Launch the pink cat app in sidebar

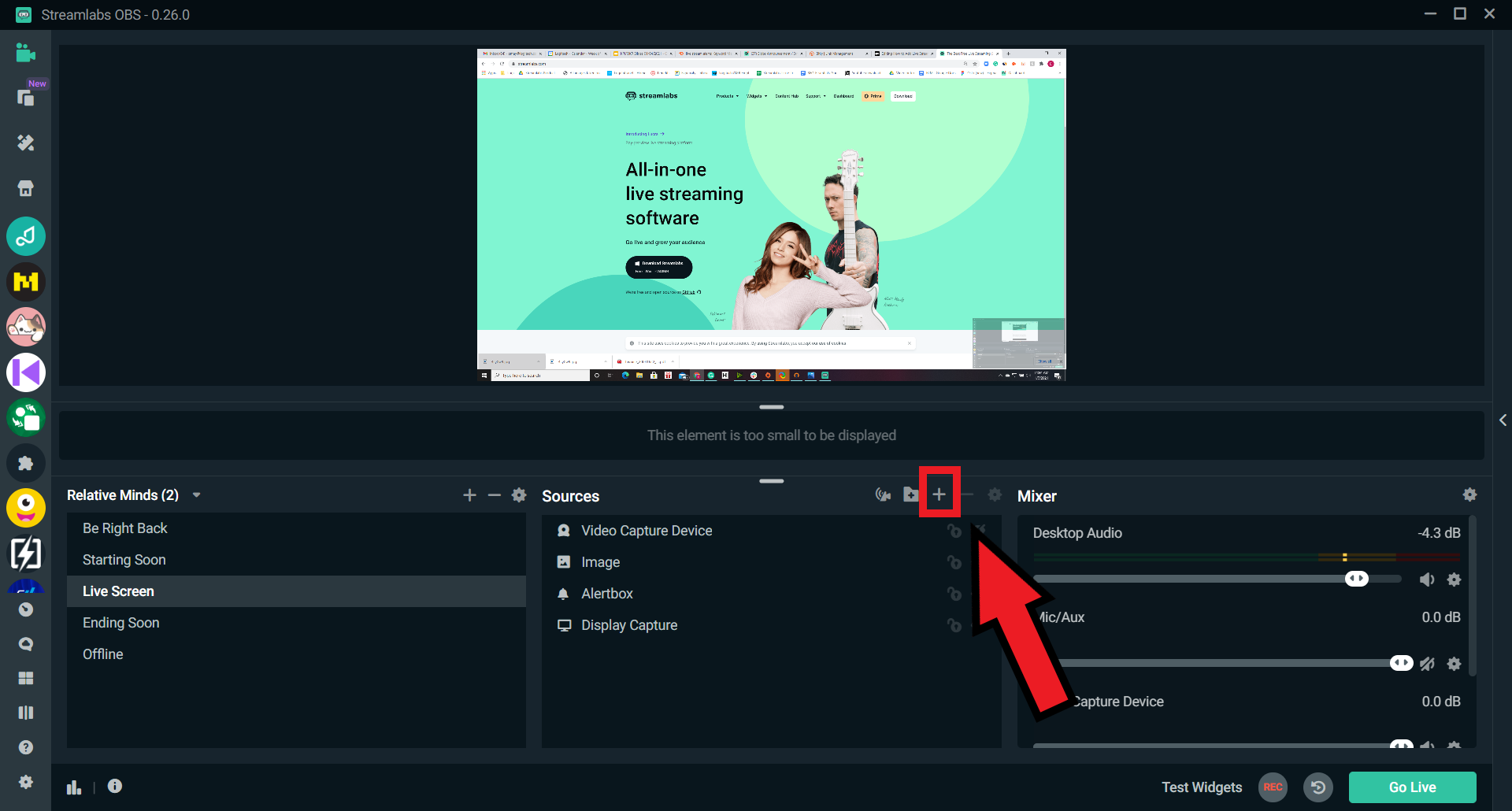click(x=26, y=327)
